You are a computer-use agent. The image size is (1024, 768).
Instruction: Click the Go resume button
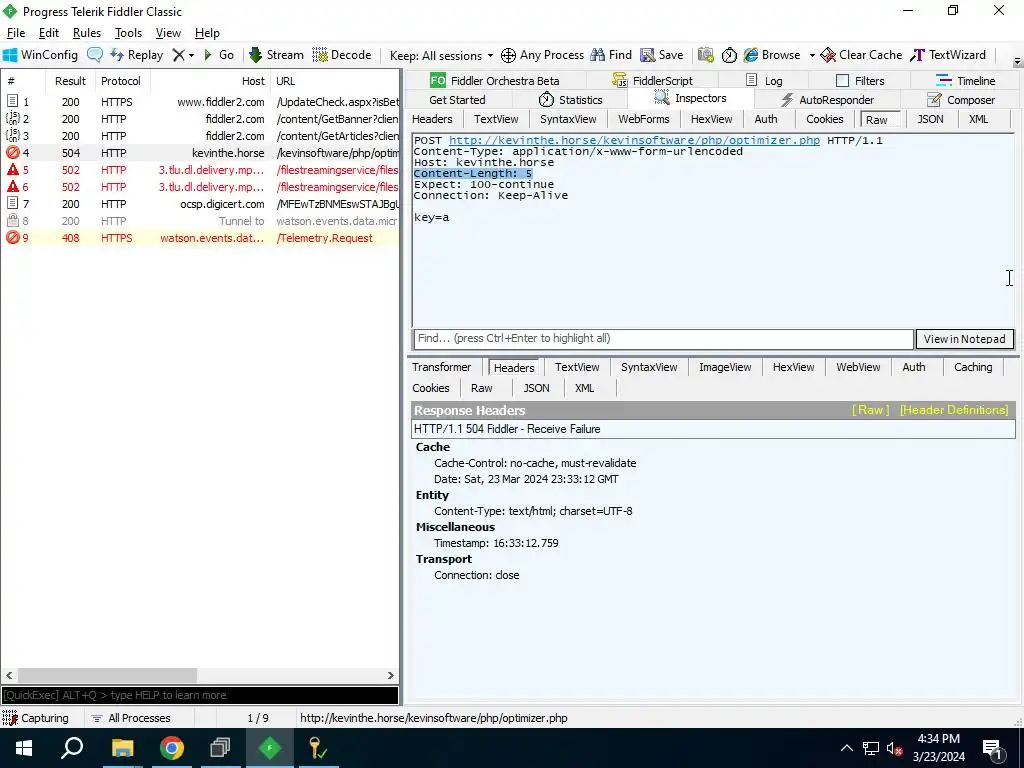point(218,55)
